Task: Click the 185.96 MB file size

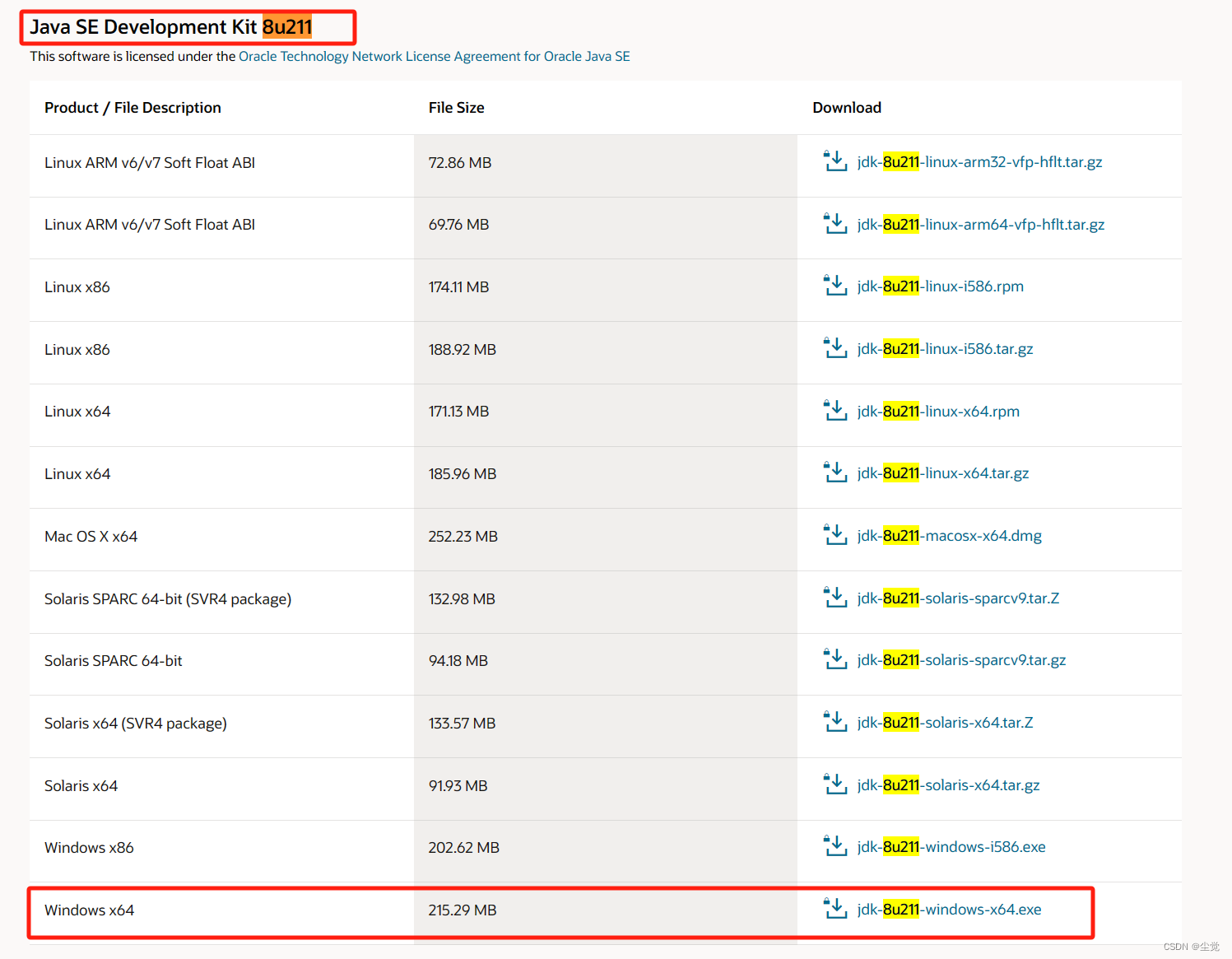Action: click(x=462, y=474)
